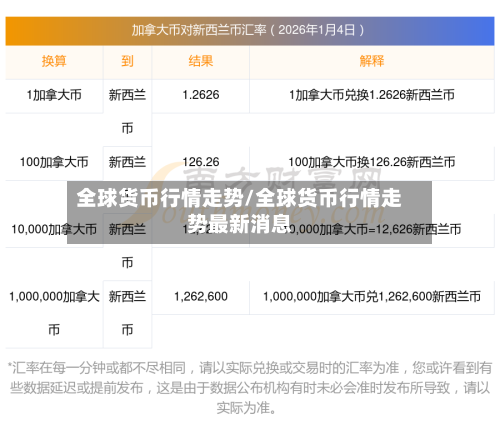500x425 pixels.
Task: Click explanation 100加拿大币换126.26新西兰币
Action: coord(372,163)
